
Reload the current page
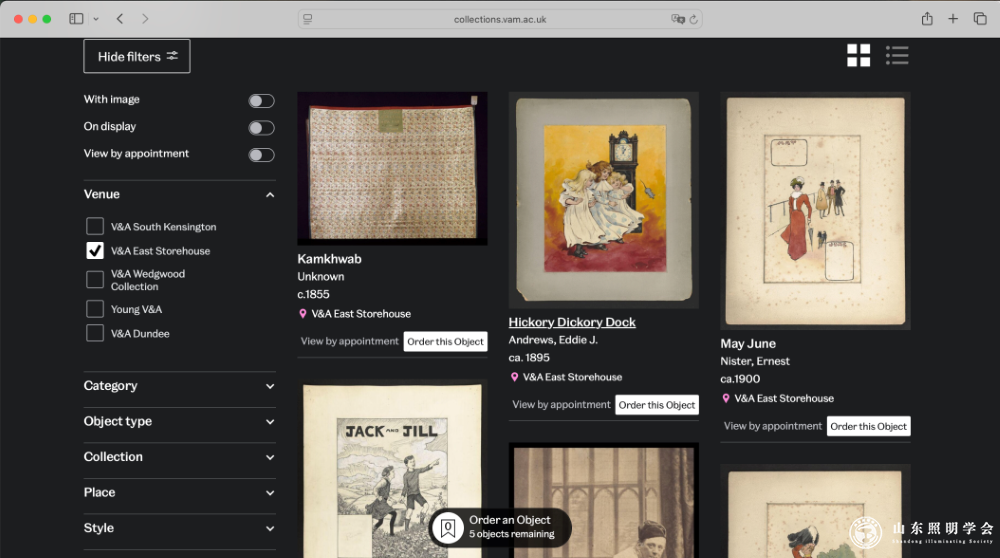pyautogui.click(x=694, y=19)
